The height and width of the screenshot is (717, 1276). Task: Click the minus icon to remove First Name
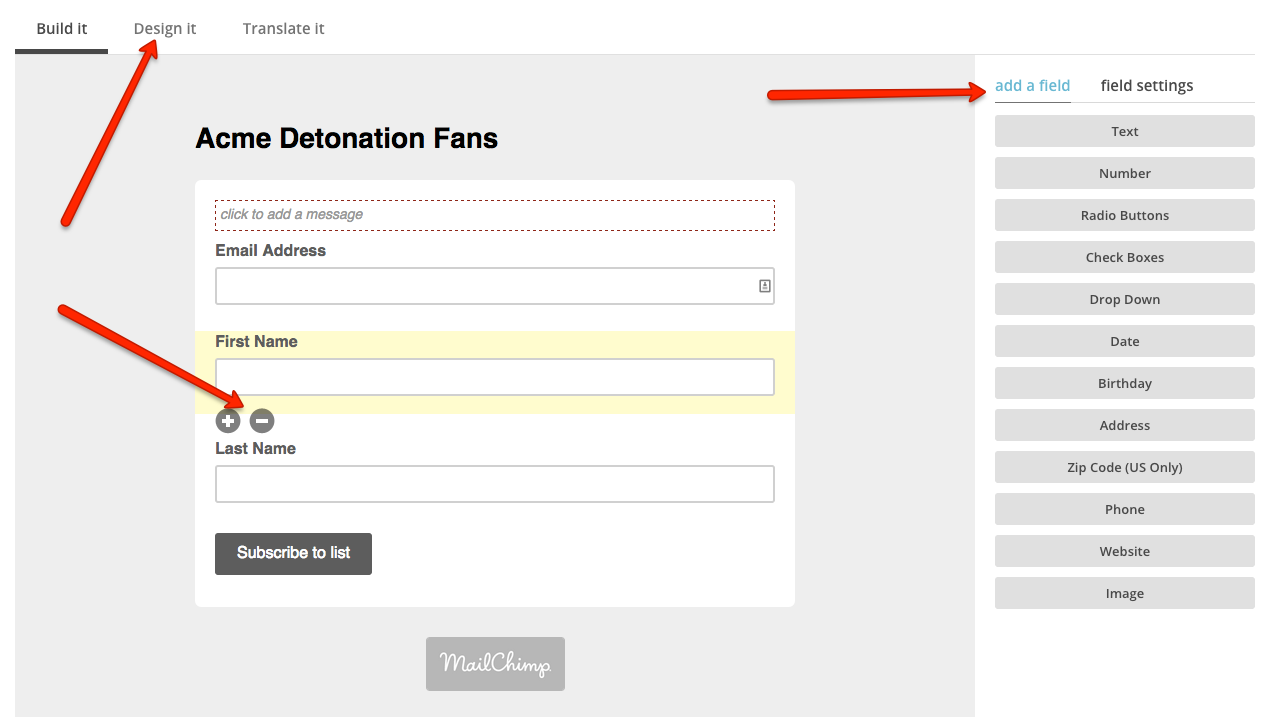tap(262, 421)
